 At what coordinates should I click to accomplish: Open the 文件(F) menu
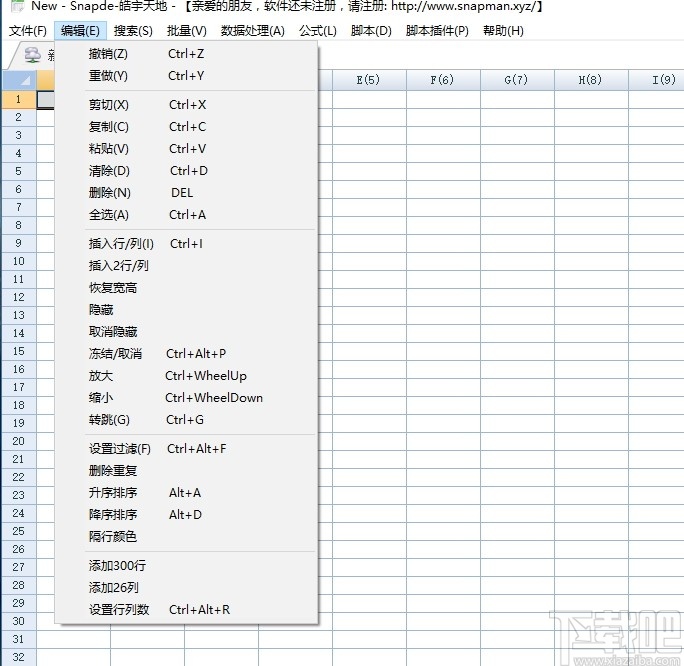point(28,31)
